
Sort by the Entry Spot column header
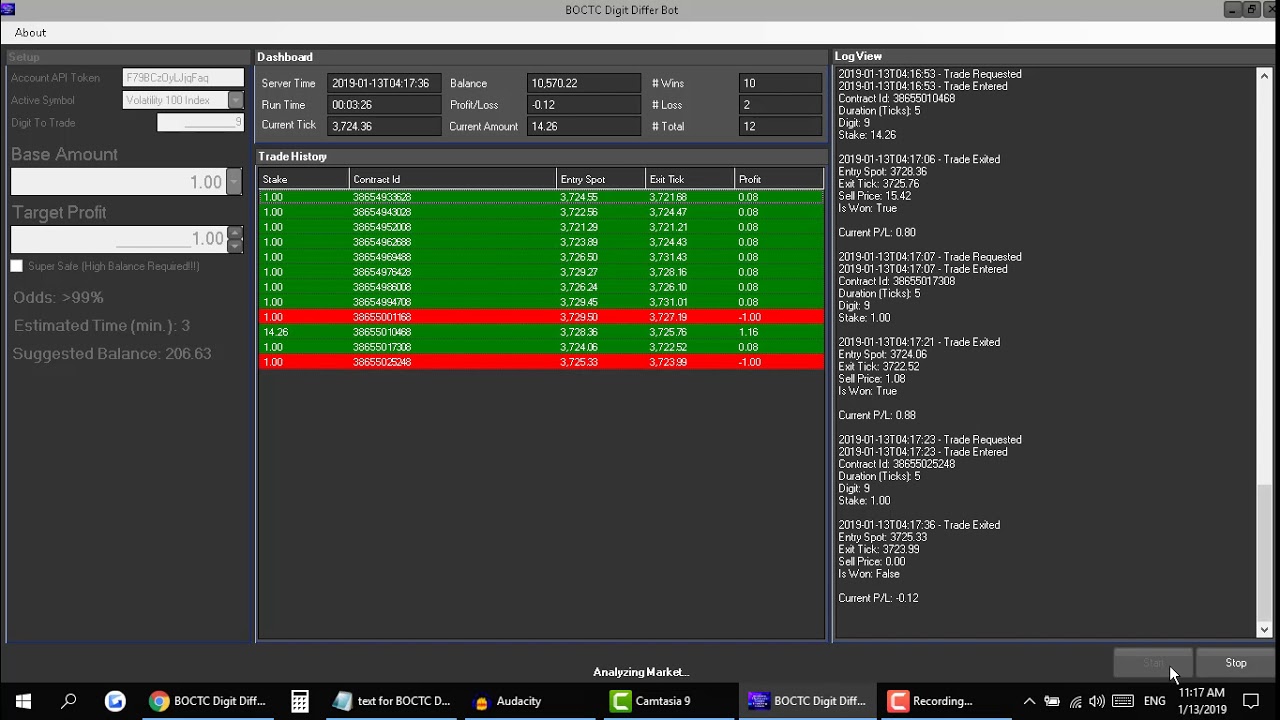coord(601,180)
